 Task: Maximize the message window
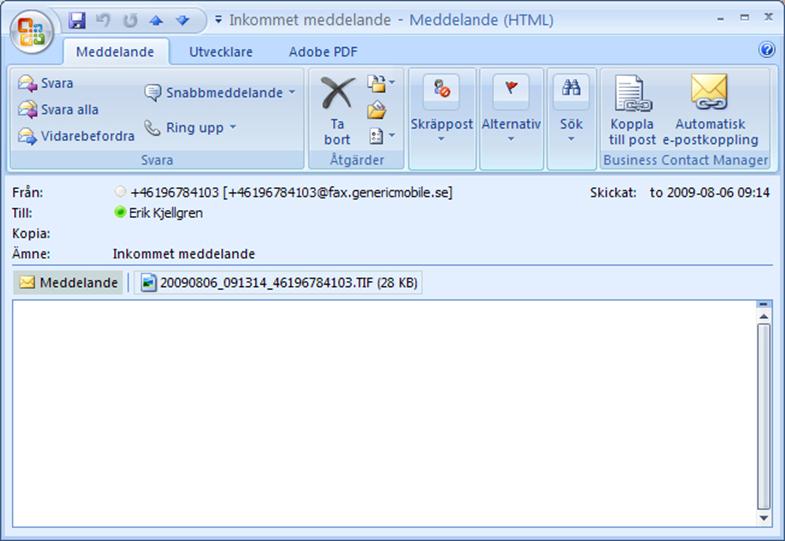pos(744,18)
